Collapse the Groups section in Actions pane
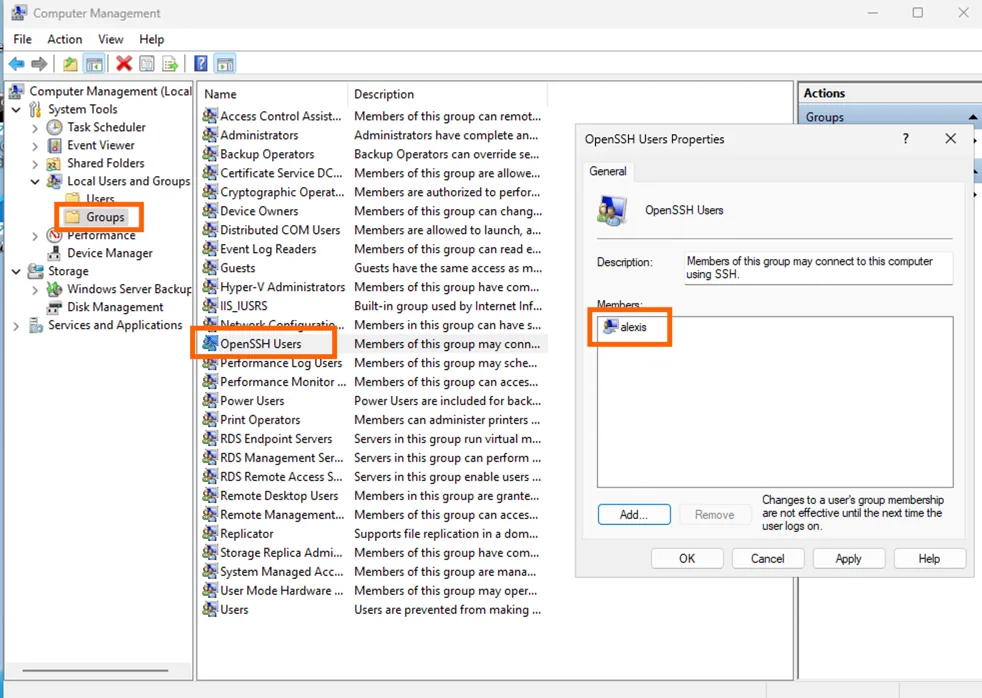The height and width of the screenshot is (698, 982). 972,117
